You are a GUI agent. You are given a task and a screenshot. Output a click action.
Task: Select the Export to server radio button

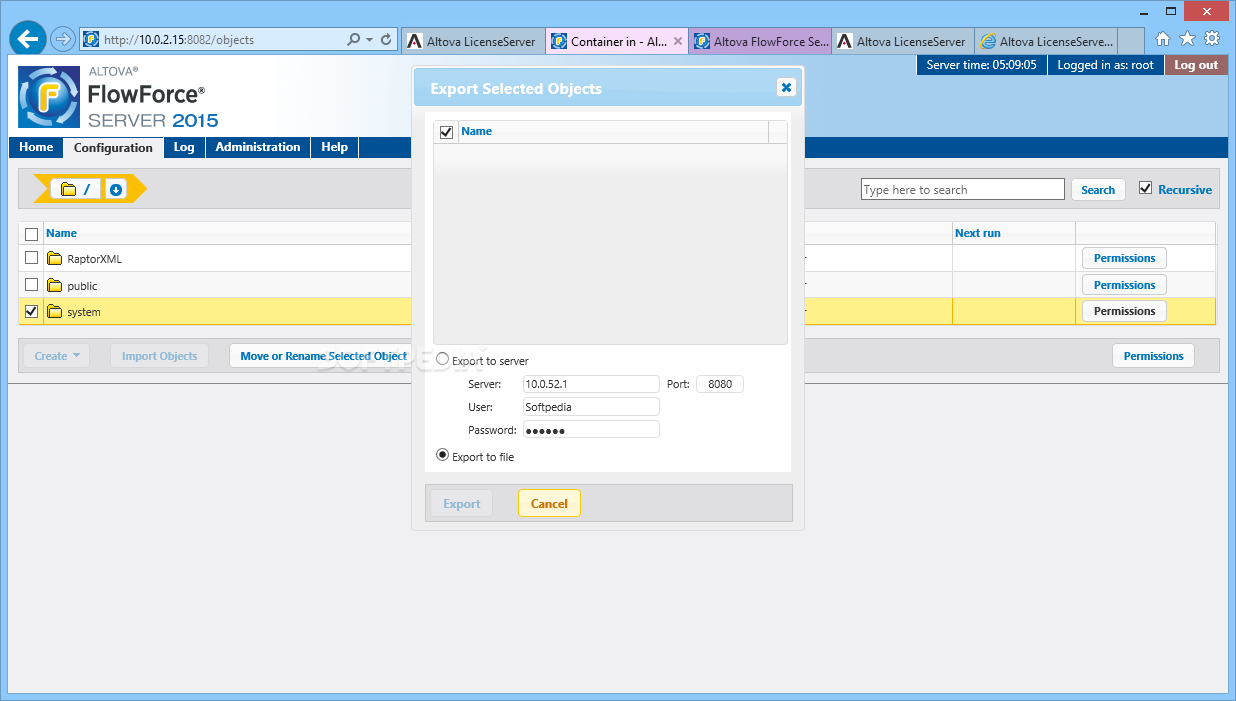point(443,359)
